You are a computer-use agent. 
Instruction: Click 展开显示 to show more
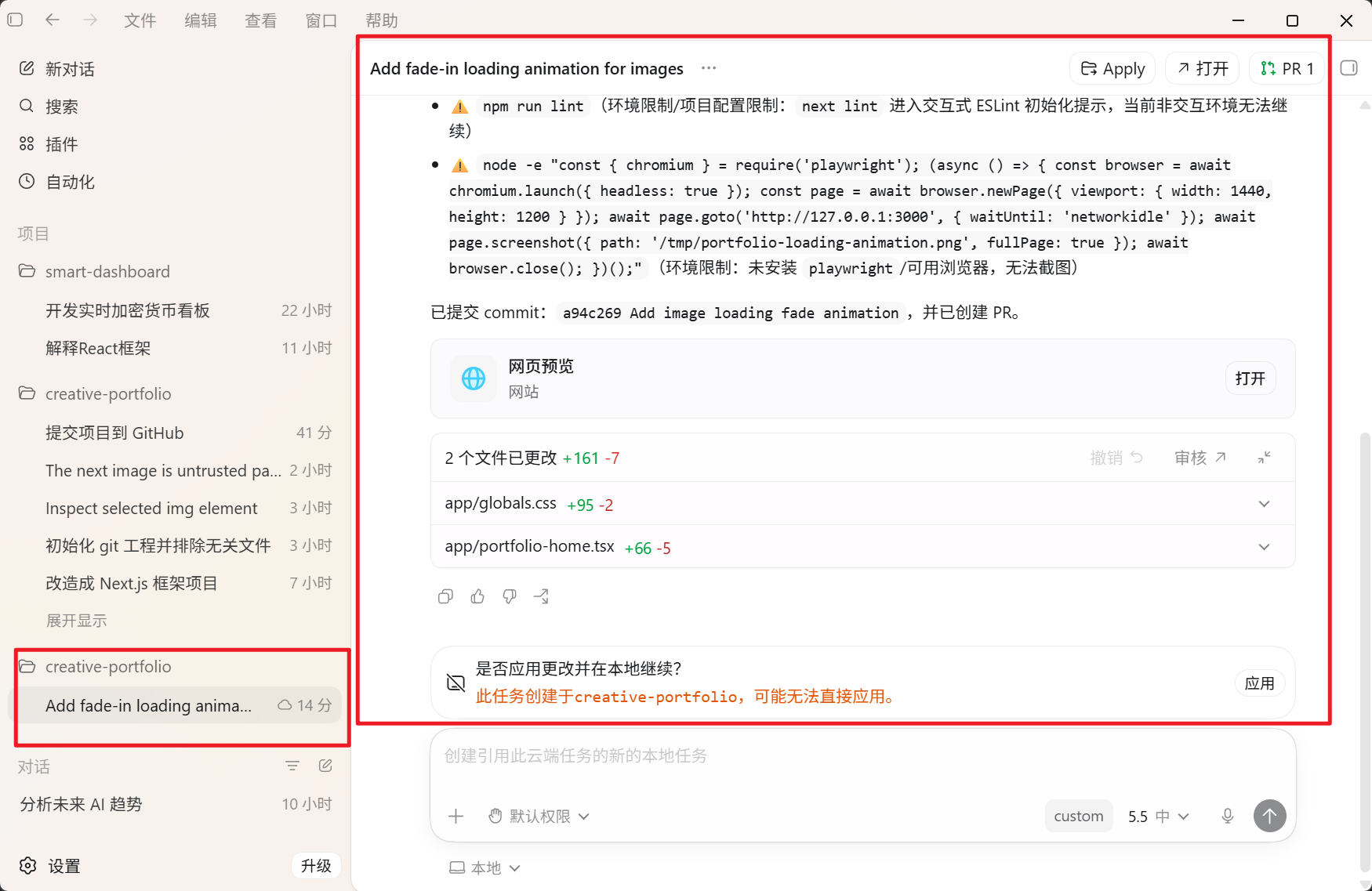tap(76, 621)
